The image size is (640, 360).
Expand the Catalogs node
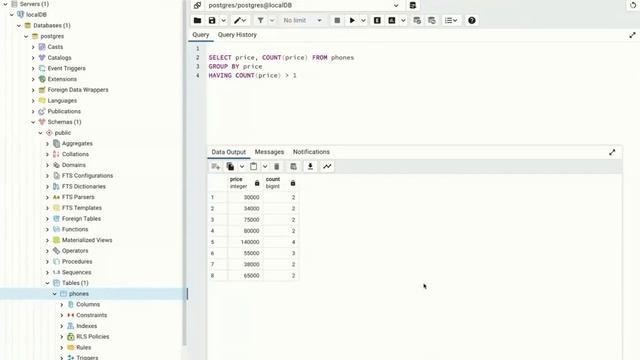point(33,58)
